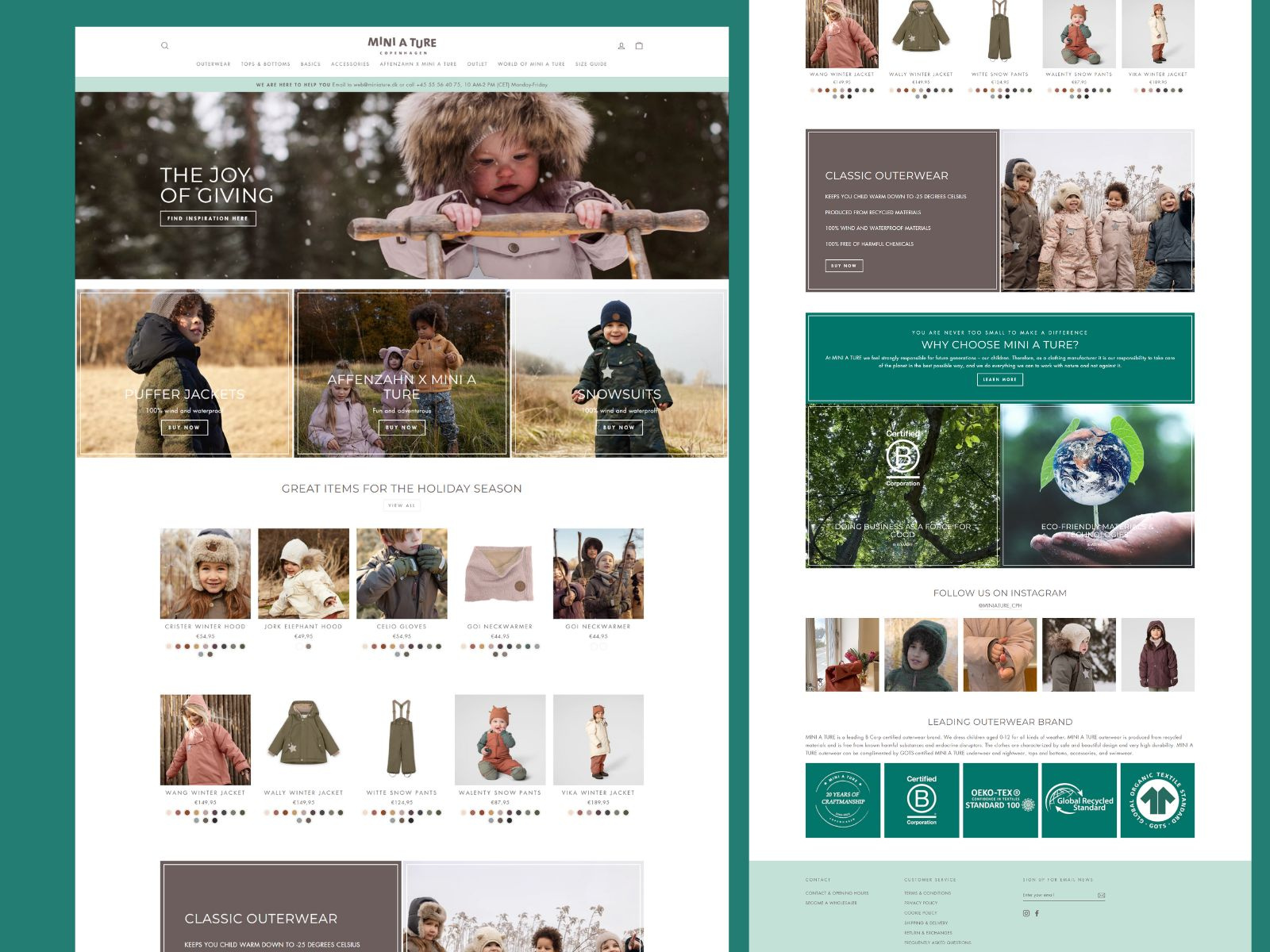Open World of Mini A Ture menu

531,64
